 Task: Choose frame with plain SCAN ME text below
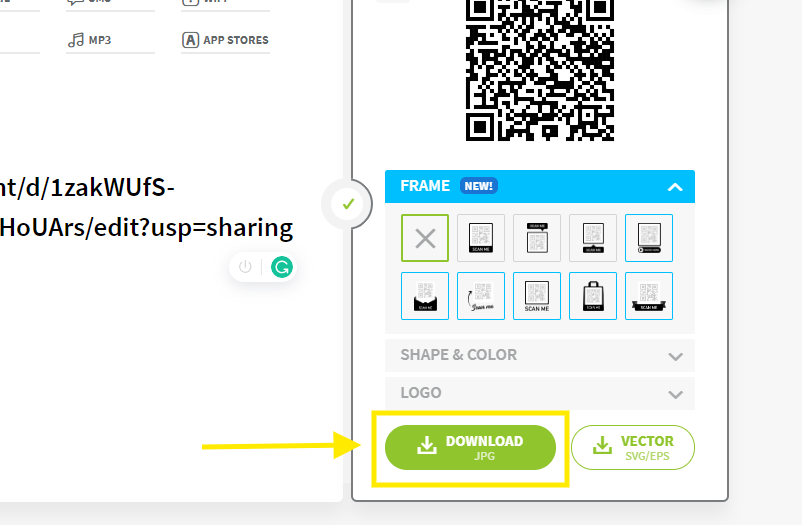pyautogui.click(x=537, y=296)
